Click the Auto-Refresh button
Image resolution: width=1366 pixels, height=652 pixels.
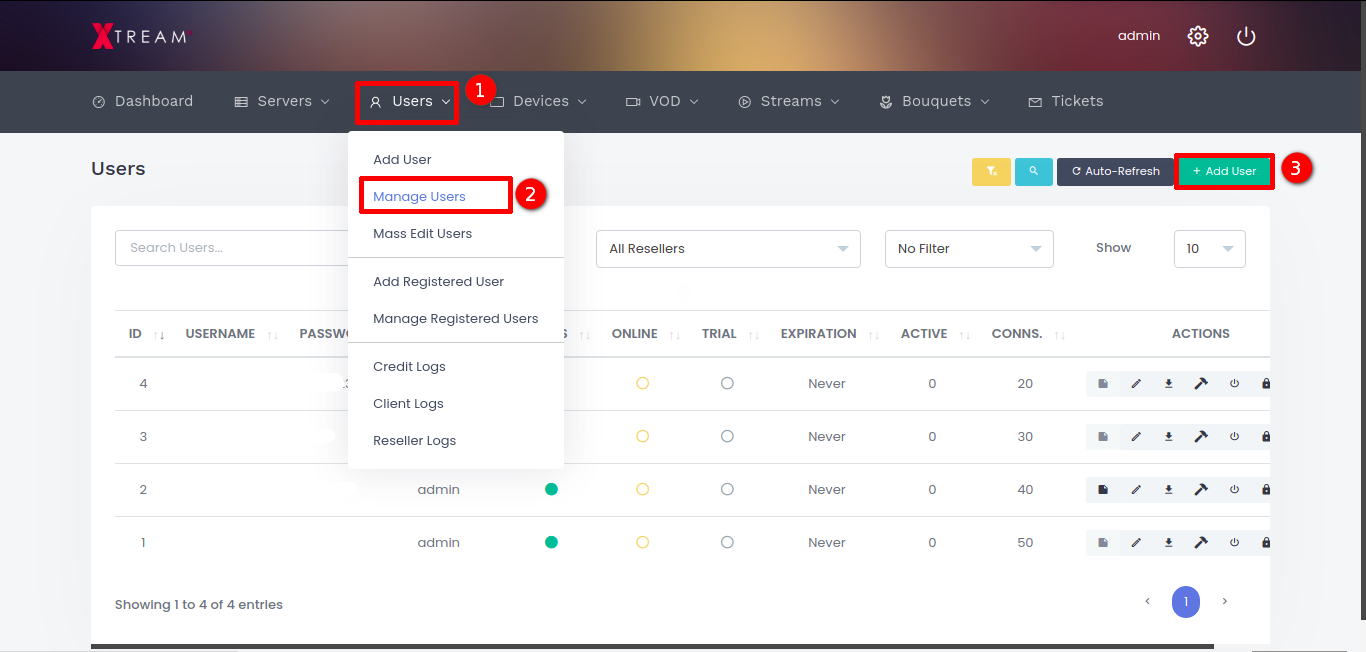(1115, 171)
